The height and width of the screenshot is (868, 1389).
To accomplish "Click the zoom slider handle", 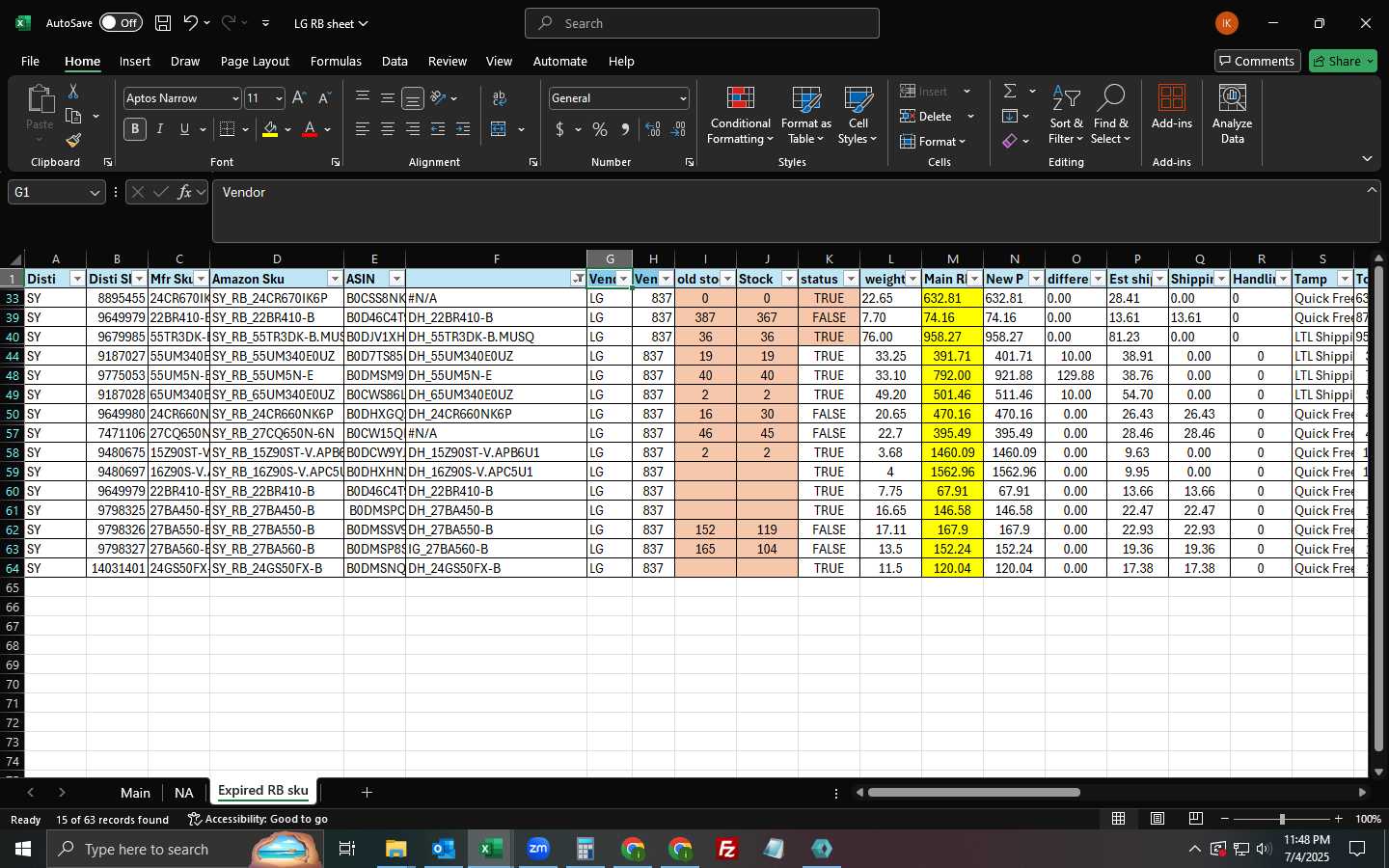I will coord(1282,819).
